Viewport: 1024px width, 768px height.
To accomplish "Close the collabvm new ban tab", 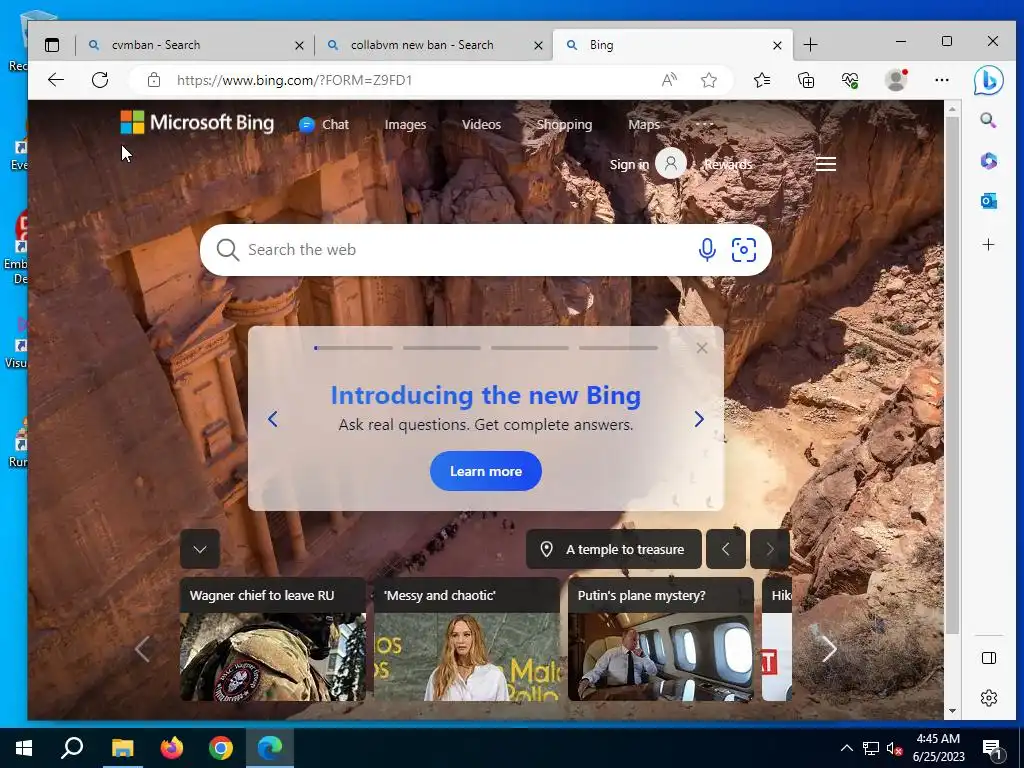I will click(x=538, y=45).
